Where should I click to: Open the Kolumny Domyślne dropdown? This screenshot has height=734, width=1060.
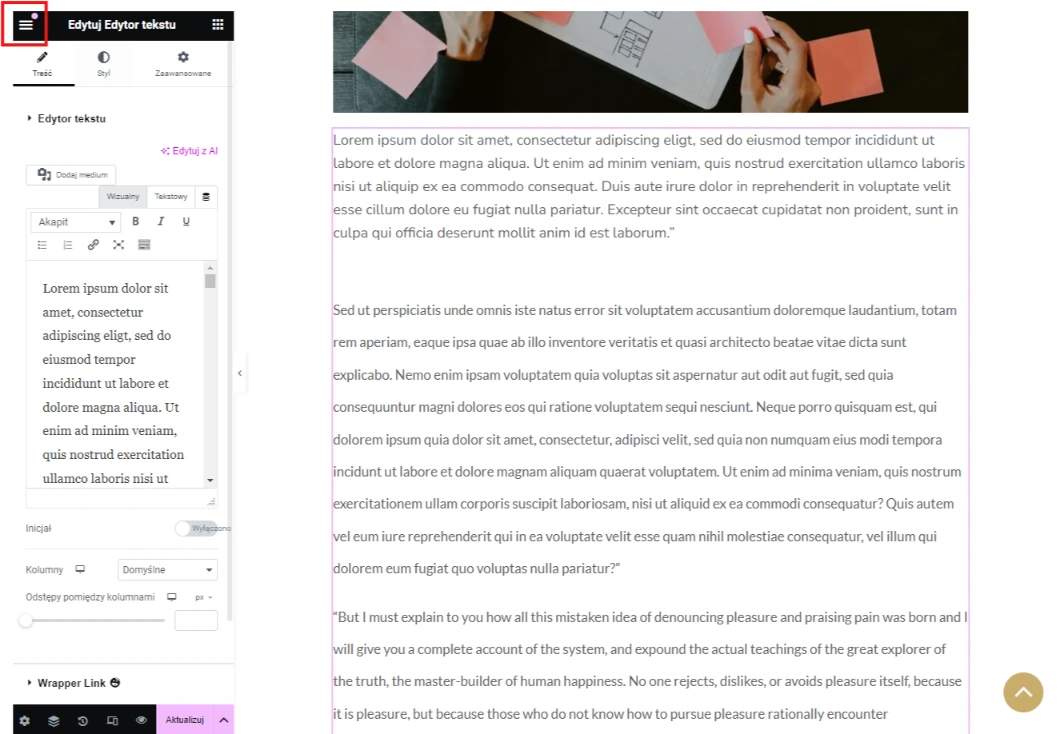(167, 570)
